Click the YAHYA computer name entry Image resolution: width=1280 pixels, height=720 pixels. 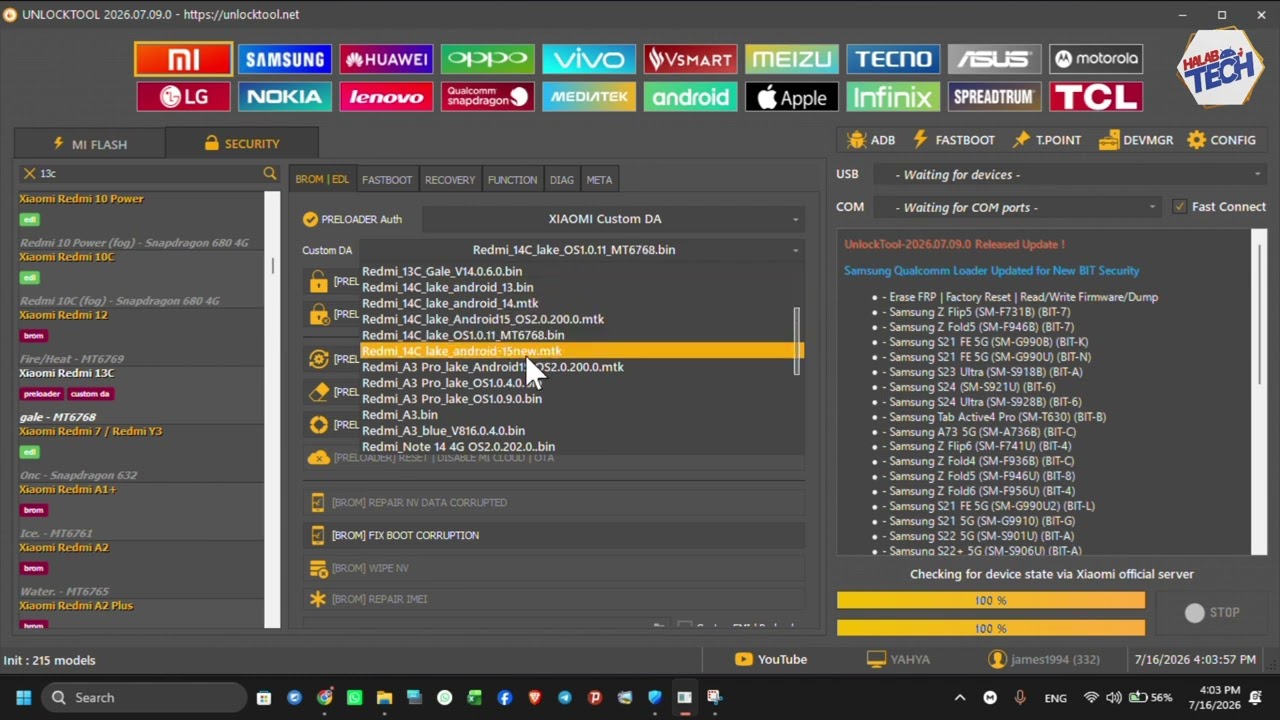[x=898, y=659]
